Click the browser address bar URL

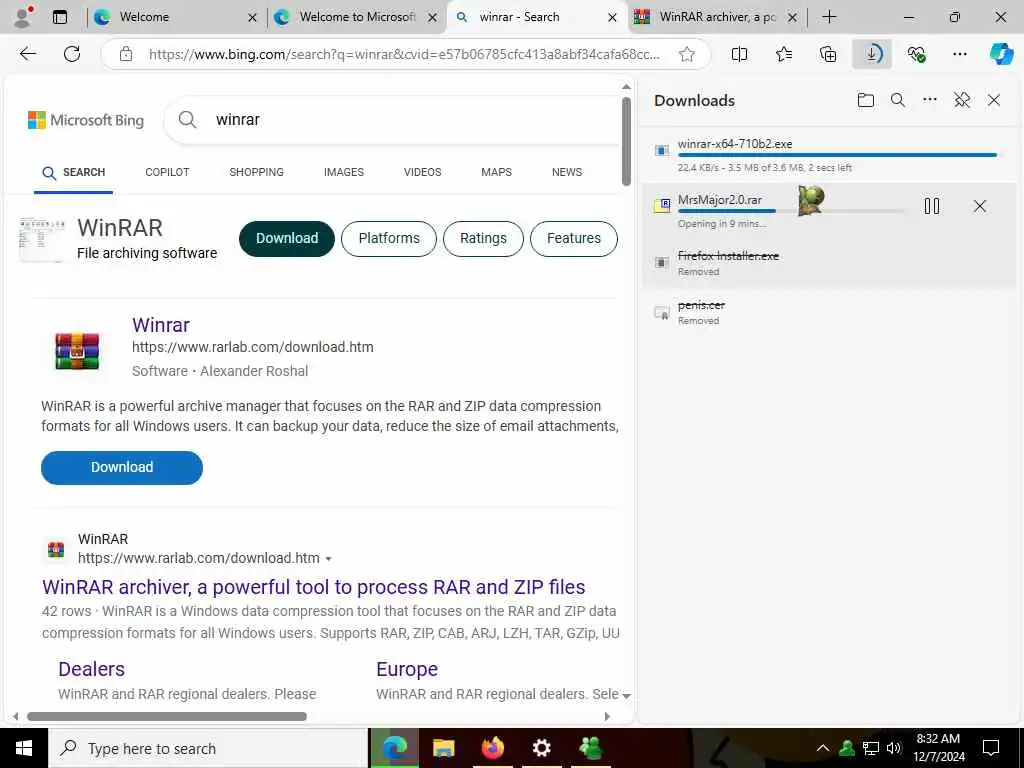pyautogui.click(x=404, y=54)
